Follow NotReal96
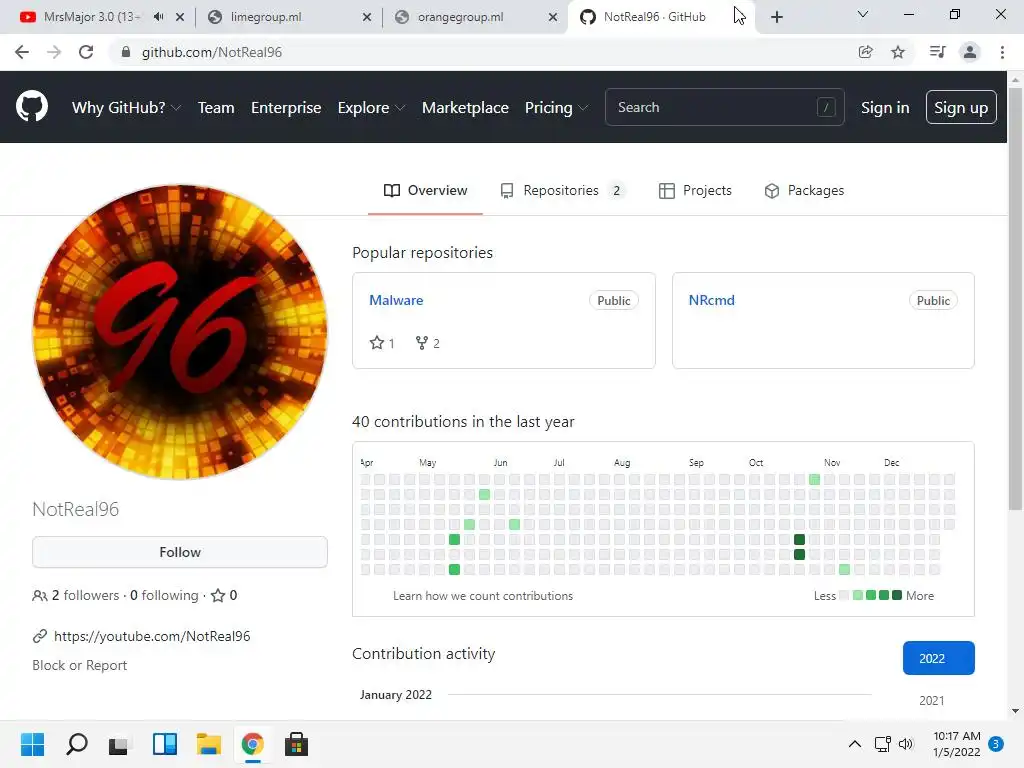 click(x=180, y=552)
